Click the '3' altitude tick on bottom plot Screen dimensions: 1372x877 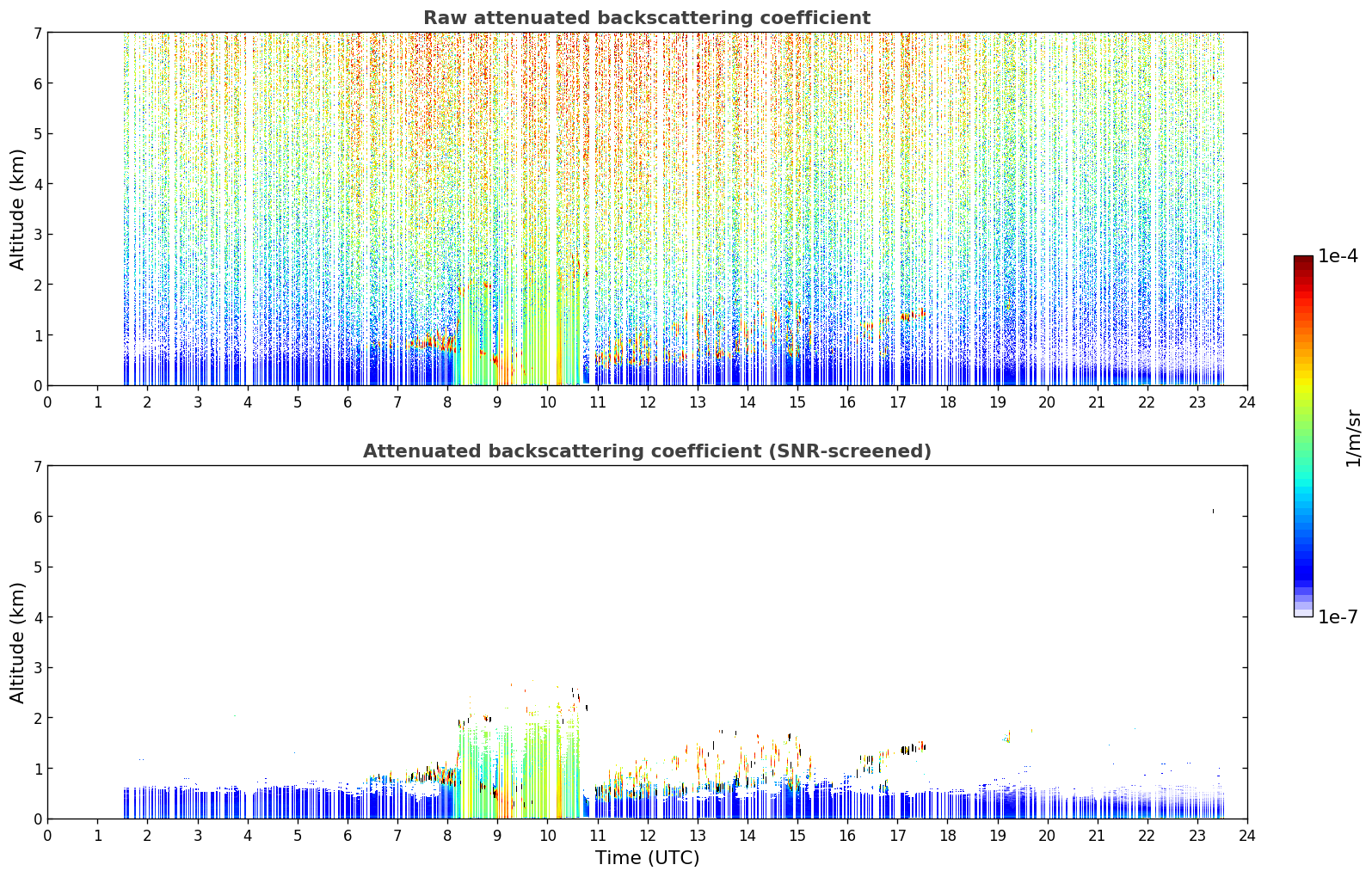click(37, 667)
